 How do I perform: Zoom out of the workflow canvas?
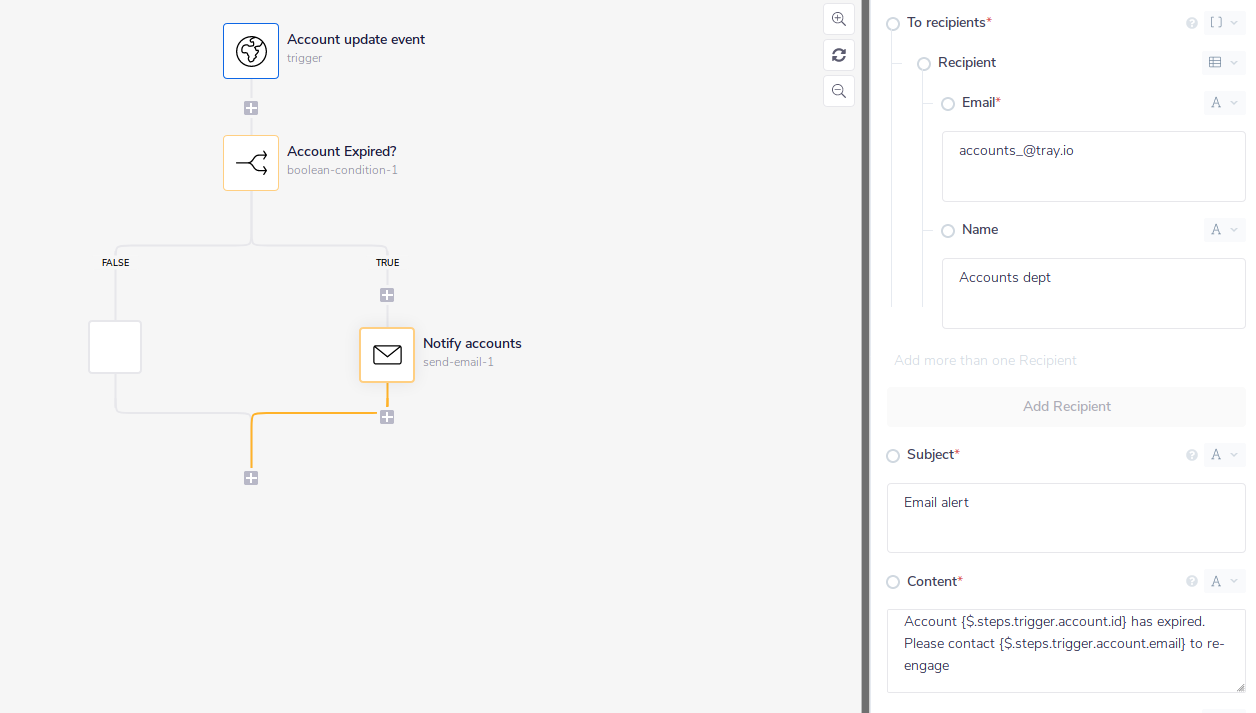pos(838,91)
